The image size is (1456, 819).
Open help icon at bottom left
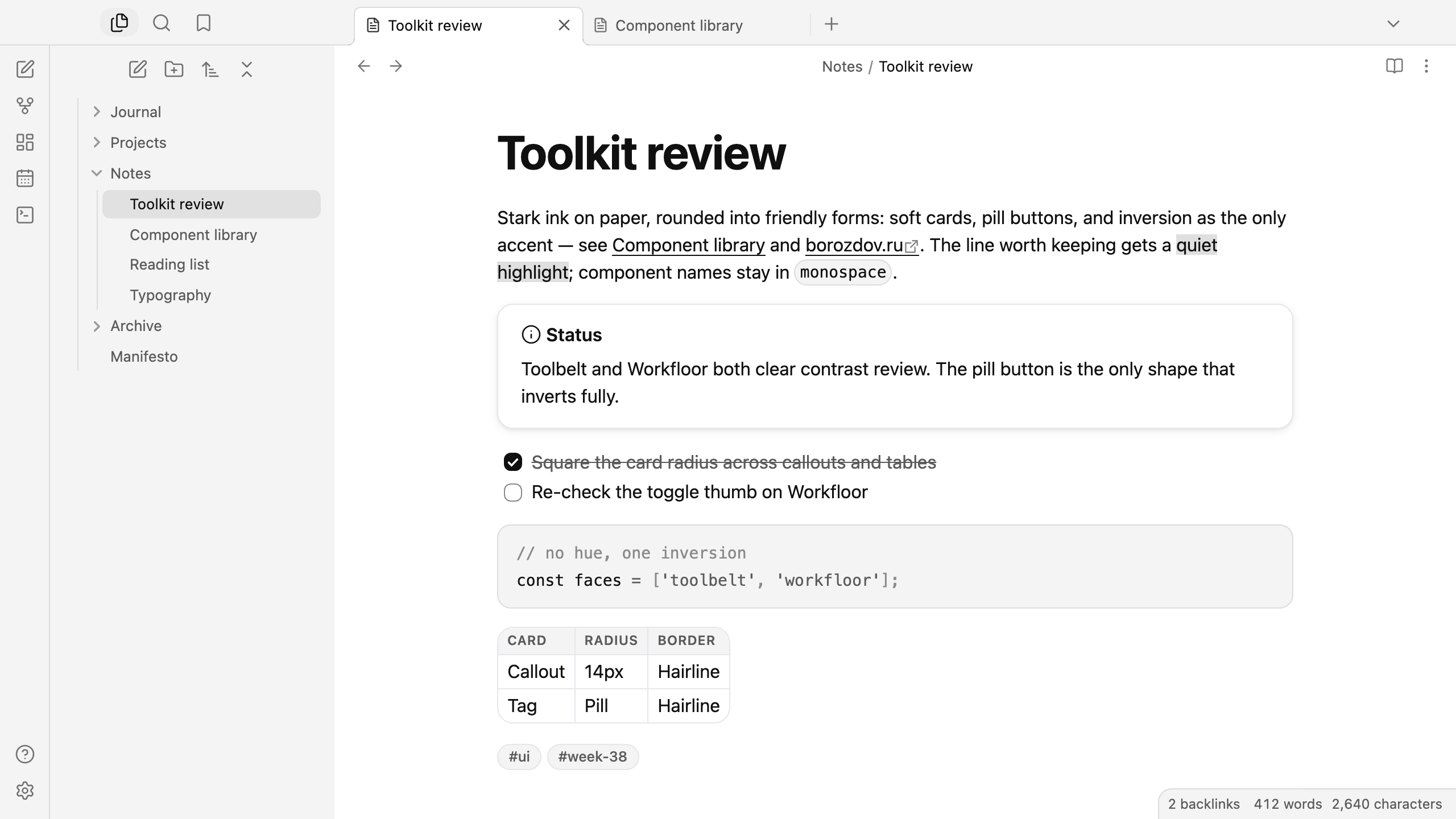click(25, 754)
